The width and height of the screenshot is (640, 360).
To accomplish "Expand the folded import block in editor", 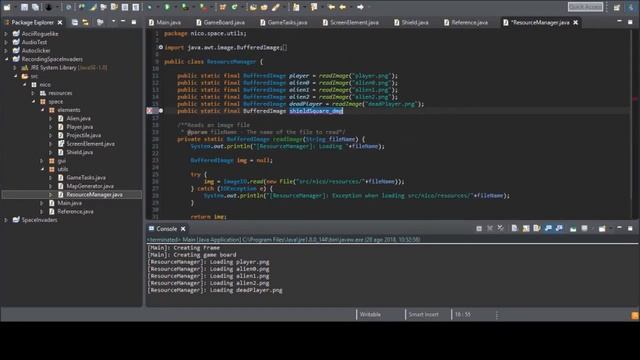I will (x=161, y=47).
